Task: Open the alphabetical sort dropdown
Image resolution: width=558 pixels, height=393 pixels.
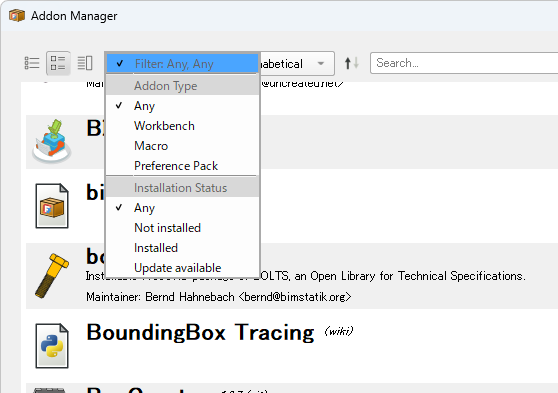Action: 297,64
